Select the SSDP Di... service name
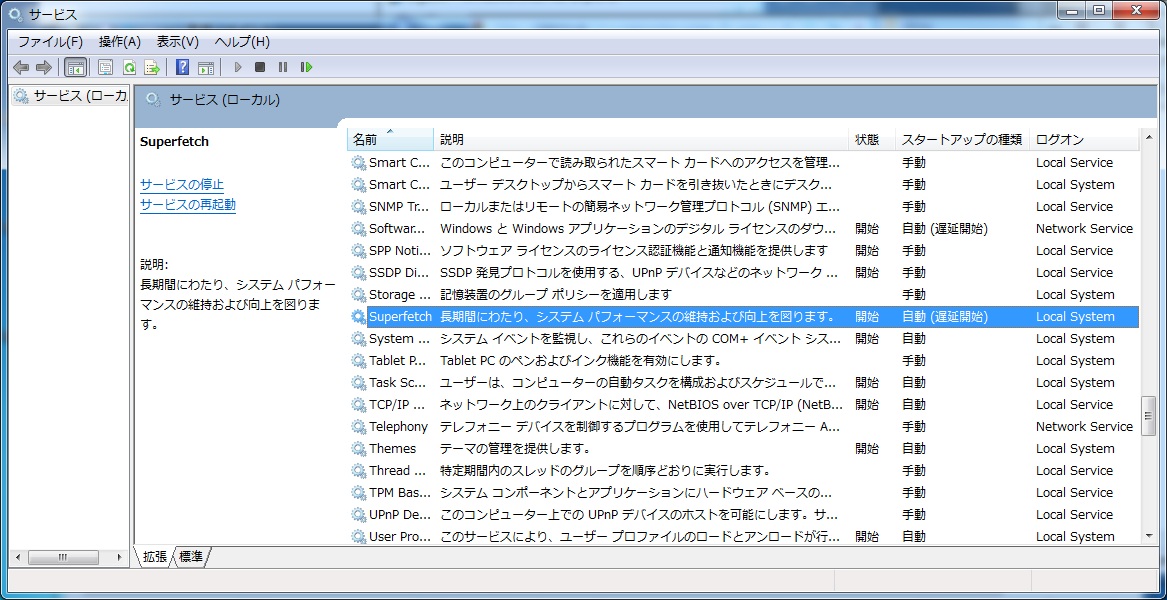Screen dimensions: 1167x600 [398, 272]
